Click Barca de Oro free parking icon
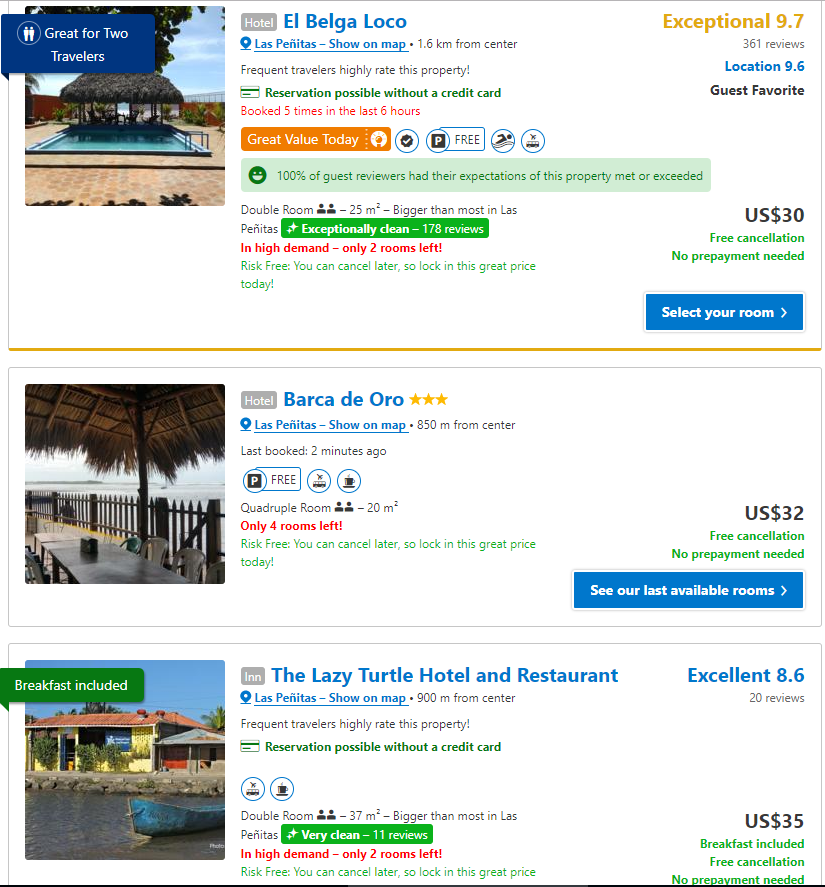The width and height of the screenshot is (825, 887). pos(255,481)
